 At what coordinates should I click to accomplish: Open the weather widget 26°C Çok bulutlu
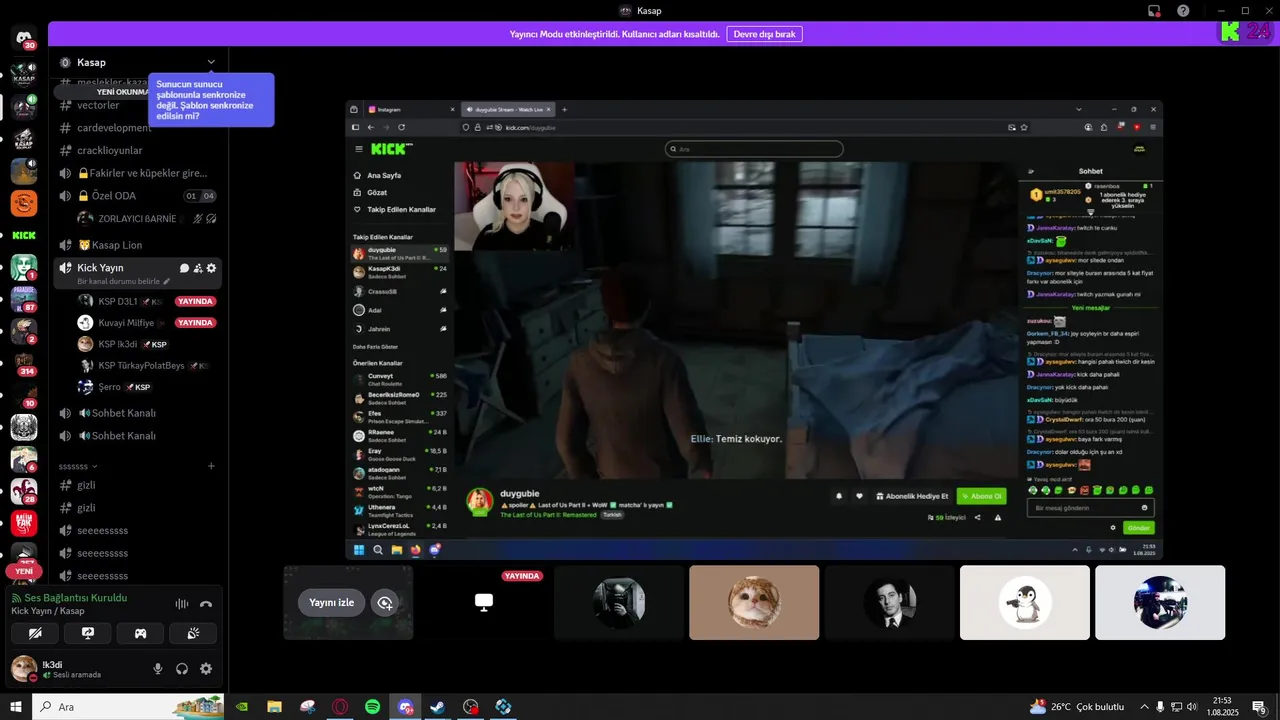[1077, 707]
